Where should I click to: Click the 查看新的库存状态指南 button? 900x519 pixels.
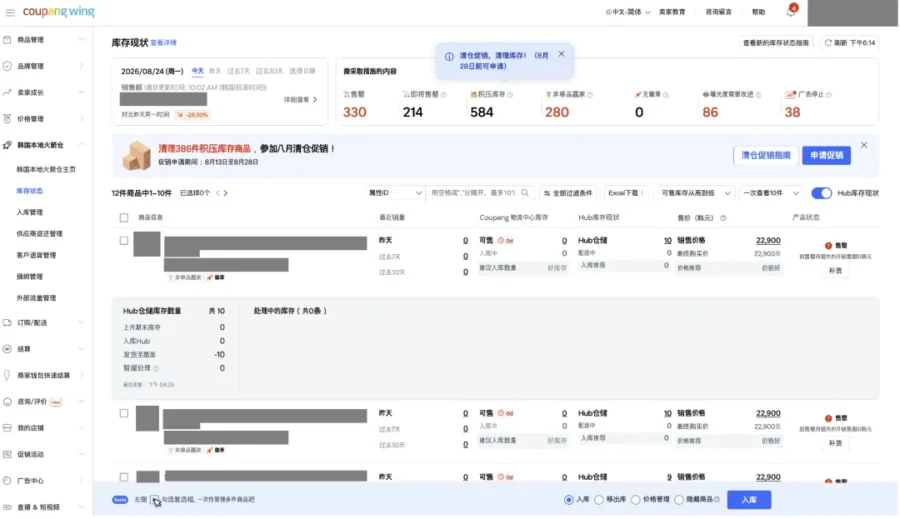click(x=775, y=43)
